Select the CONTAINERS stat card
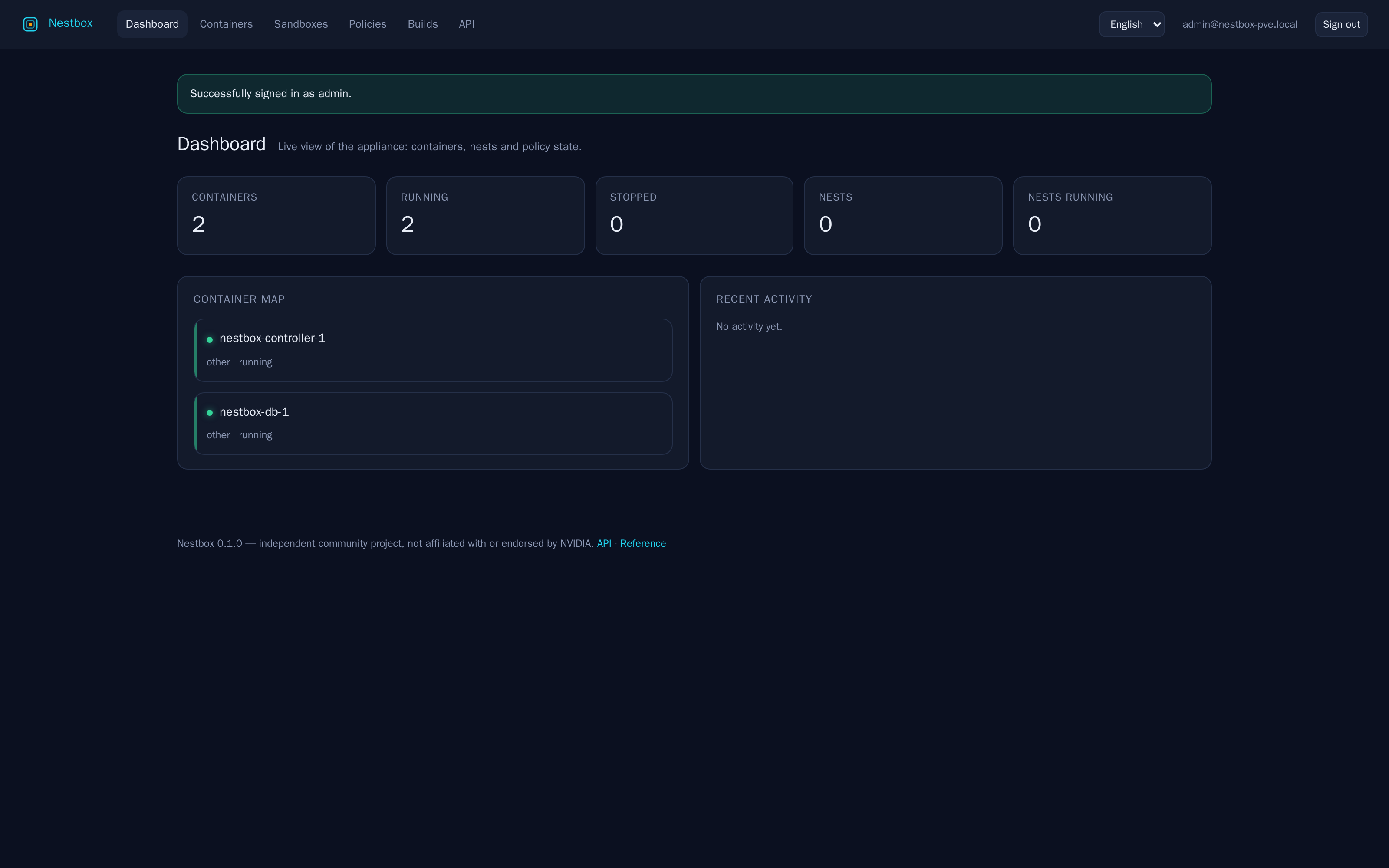The width and height of the screenshot is (1389, 868). 276,216
